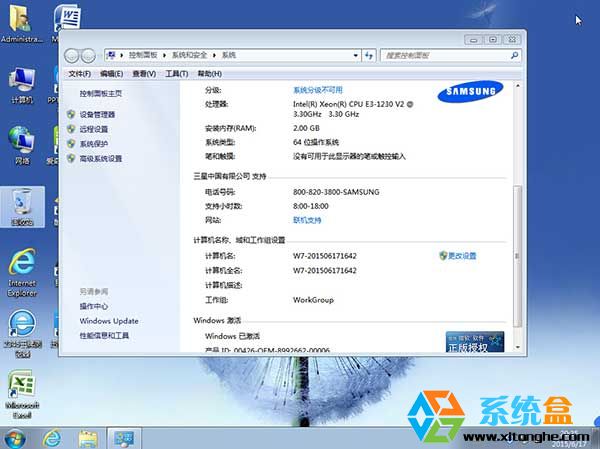Click the shield icon beside 更改设置
Viewport: 600px width, 449px height.
coord(443,256)
